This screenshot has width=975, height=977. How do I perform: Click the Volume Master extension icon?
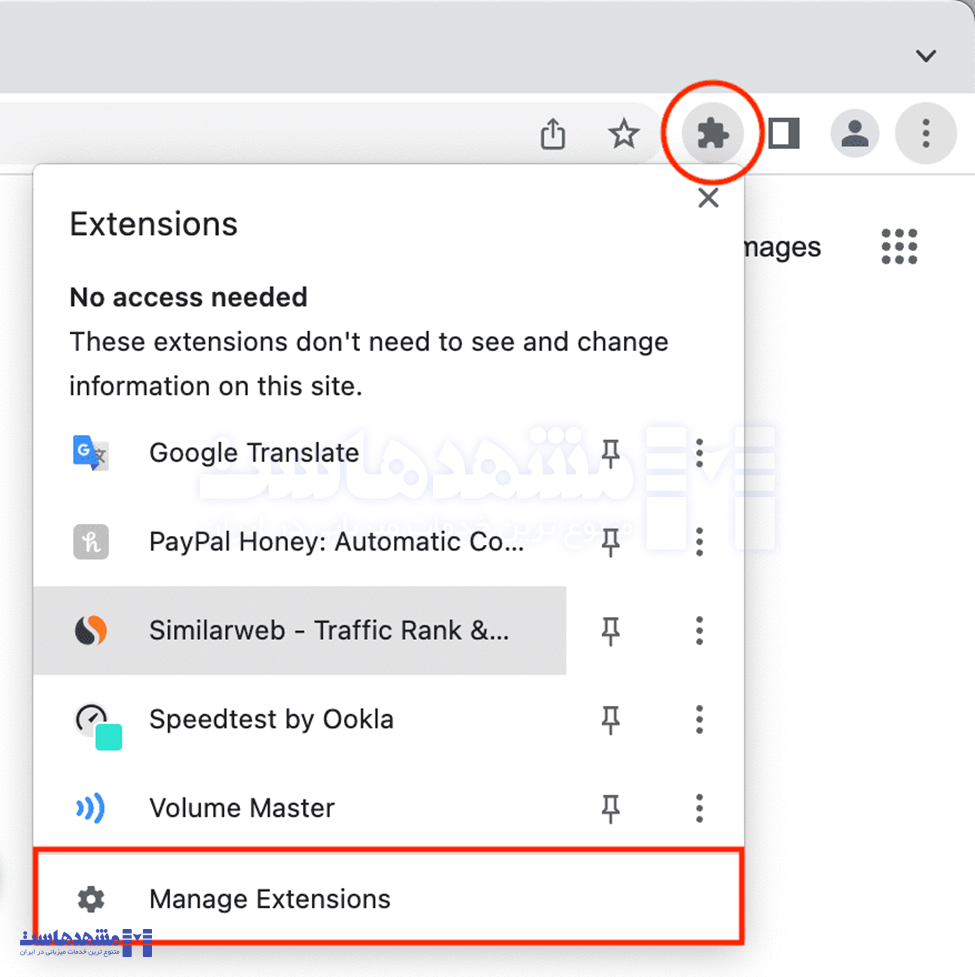click(x=91, y=808)
